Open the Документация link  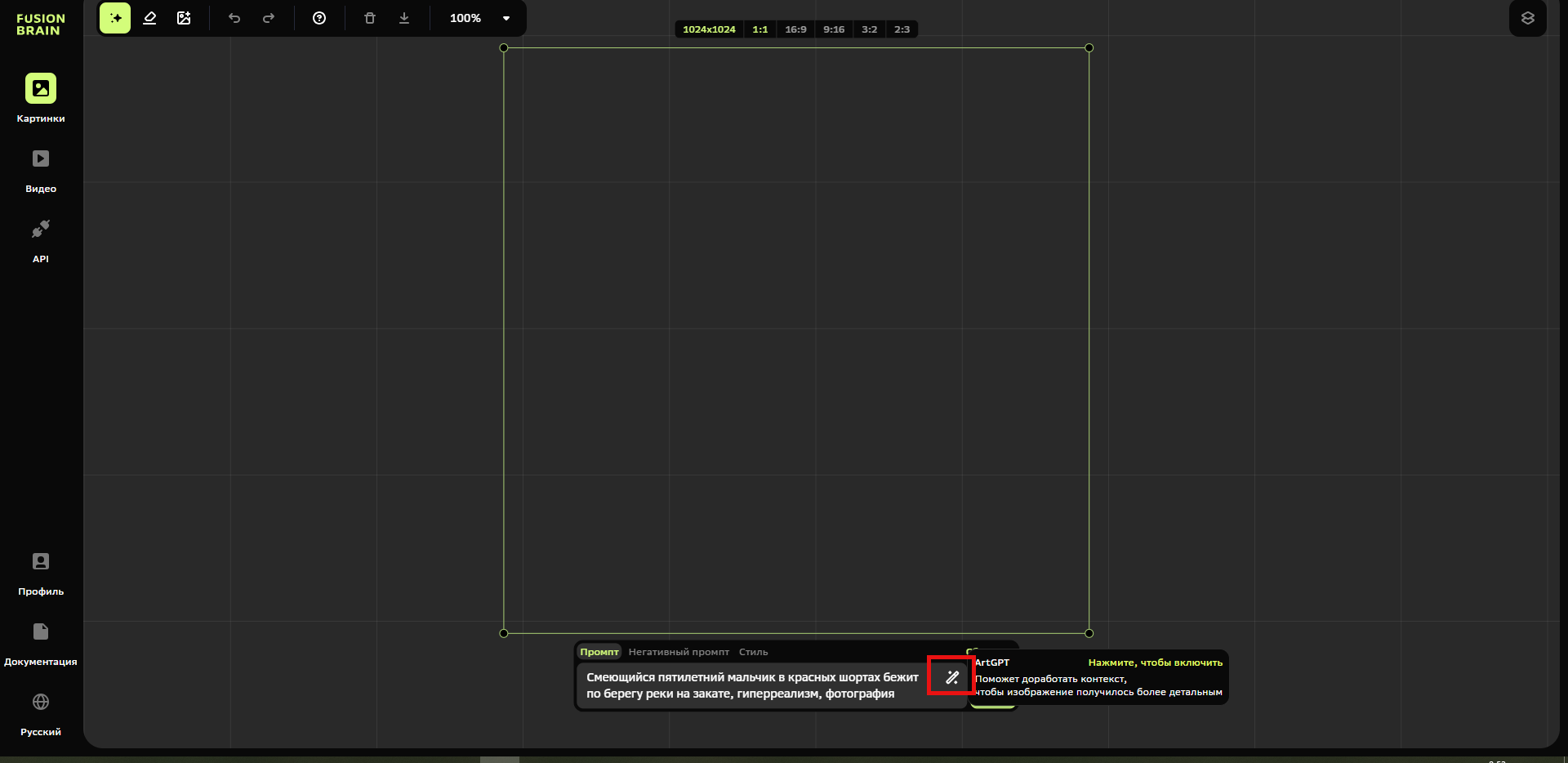coord(41,642)
